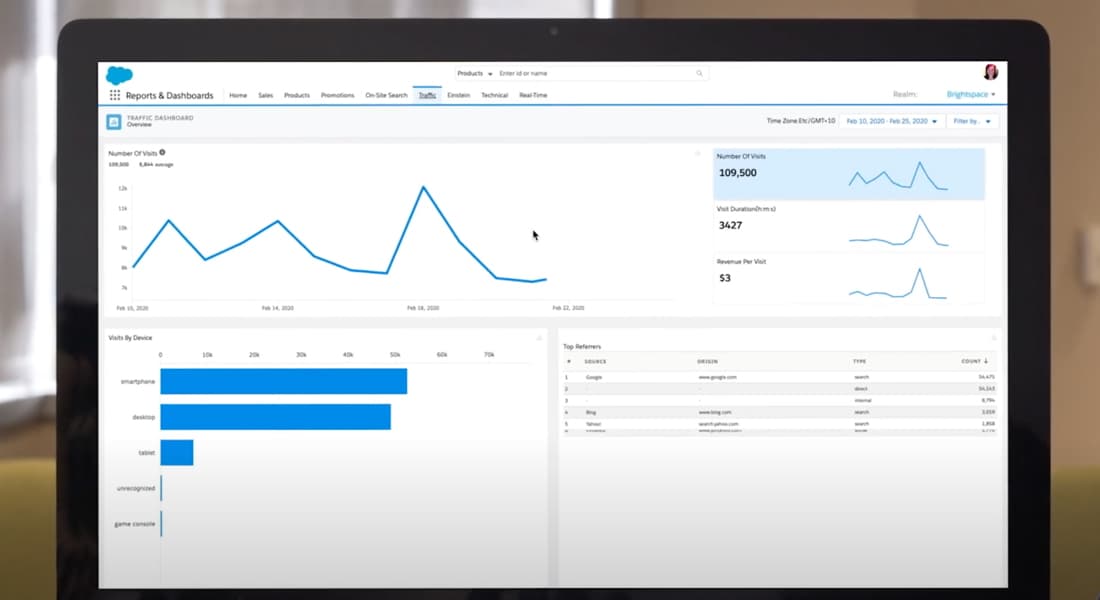Open the Feb 10 - Feb 25 date range picker
1100x600 pixels.
click(x=891, y=119)
